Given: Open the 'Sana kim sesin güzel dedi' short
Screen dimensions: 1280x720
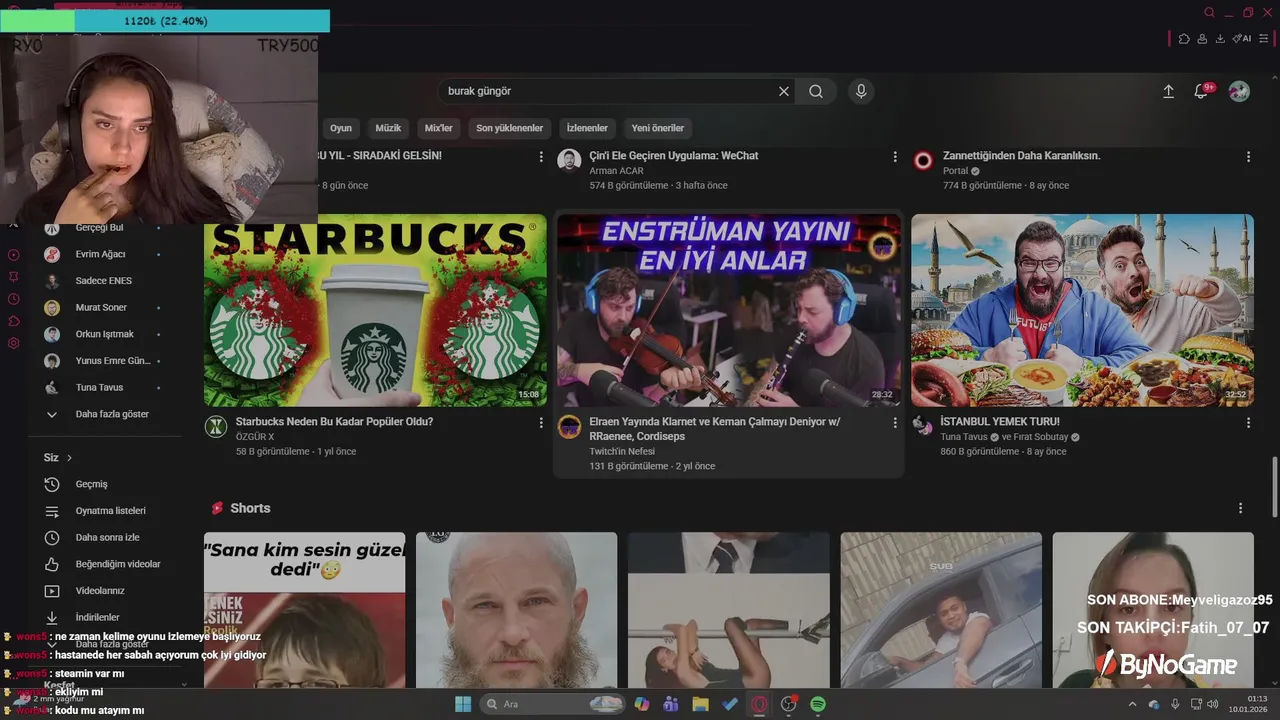Looking at the screenshot, I should pyautogui.click(x=304, y=610).
